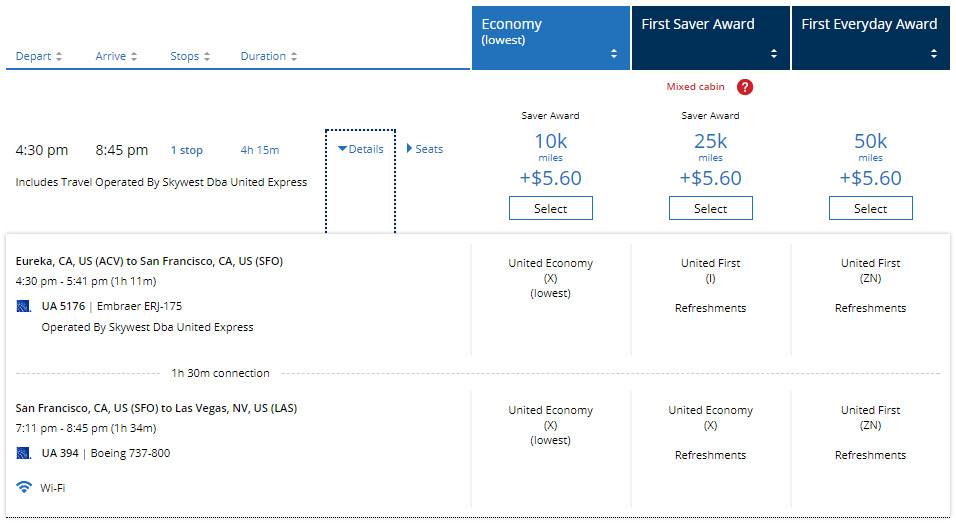Image resolution: width=956 pixels, height=527 pixels.
Task: Click the 1 stop link
Action: pyautogui.click(x=186, y=151)
